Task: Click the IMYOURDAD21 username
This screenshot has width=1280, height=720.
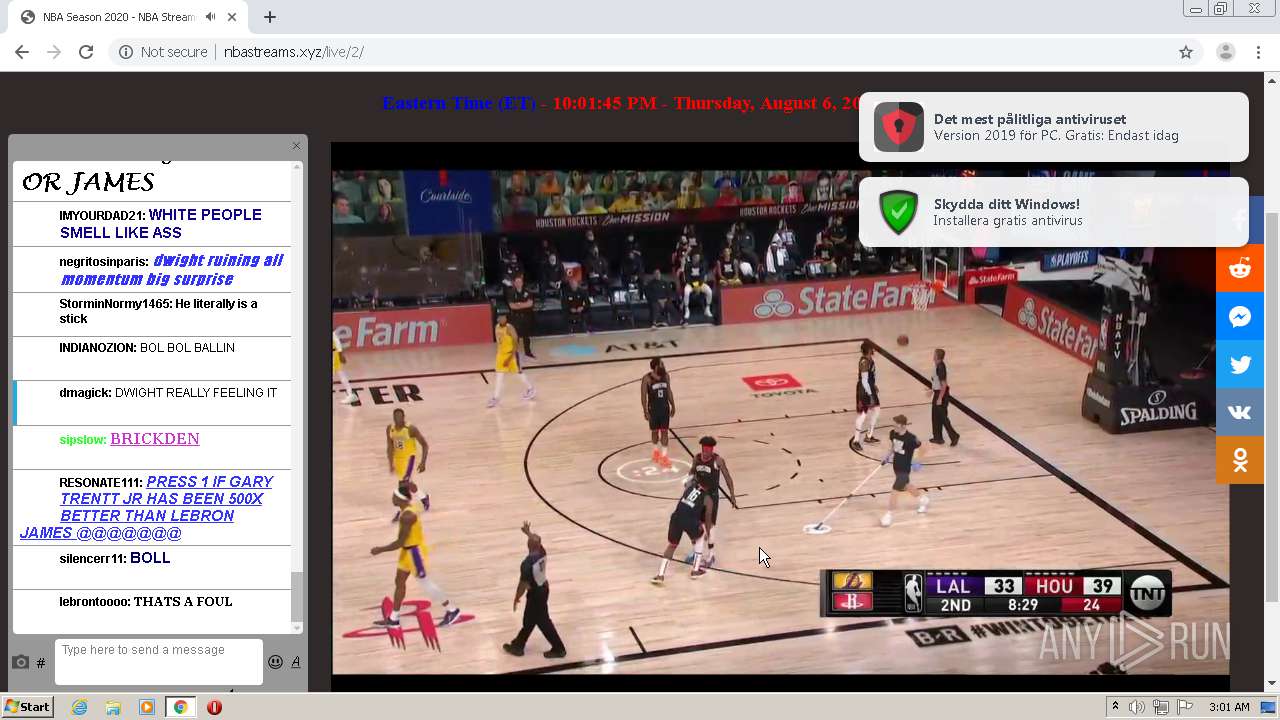Action: pos(102,216)
